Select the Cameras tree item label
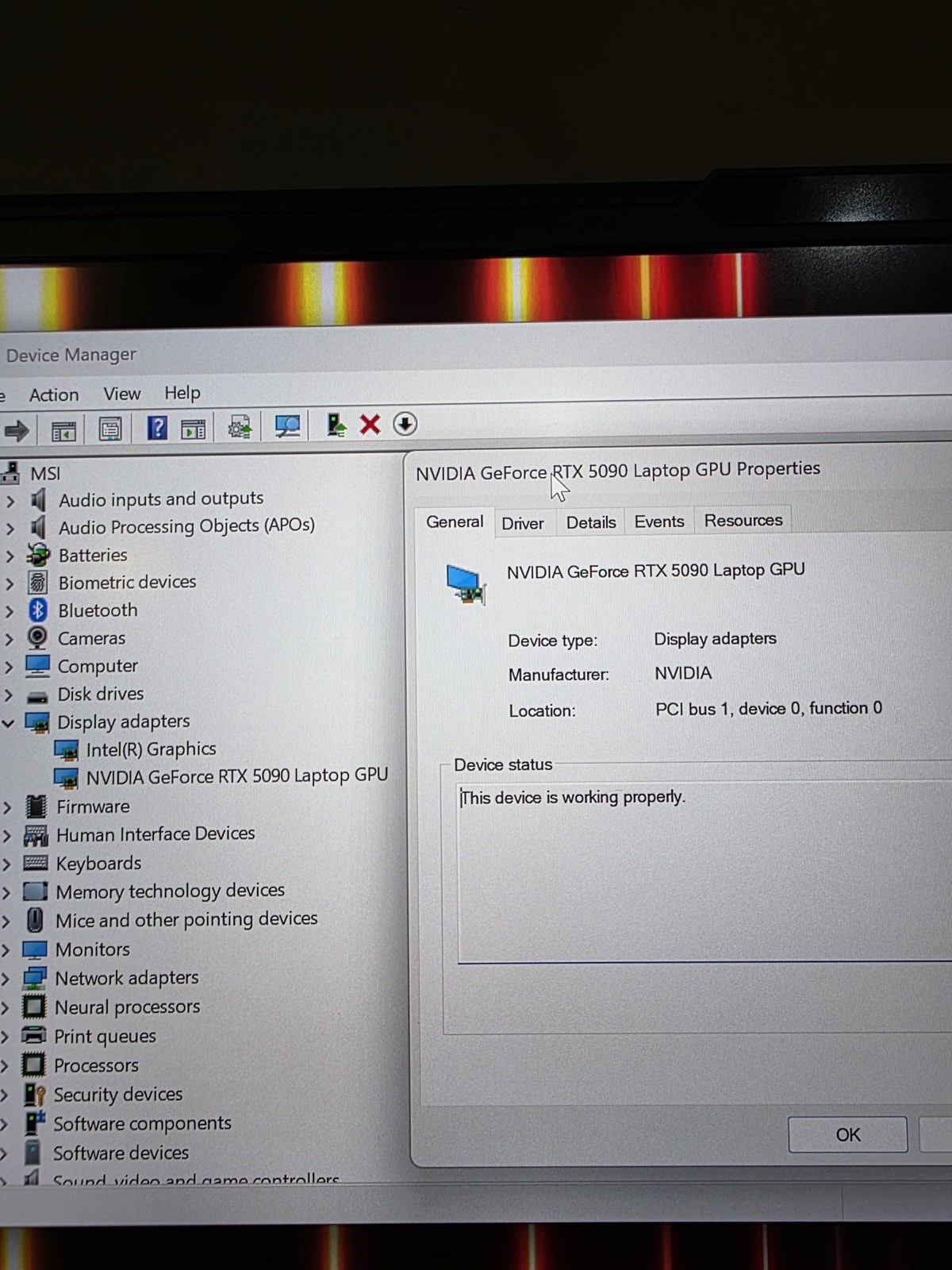Image resolution: width=952 pixels, height=1270 pixels. (x=91, y=638)
